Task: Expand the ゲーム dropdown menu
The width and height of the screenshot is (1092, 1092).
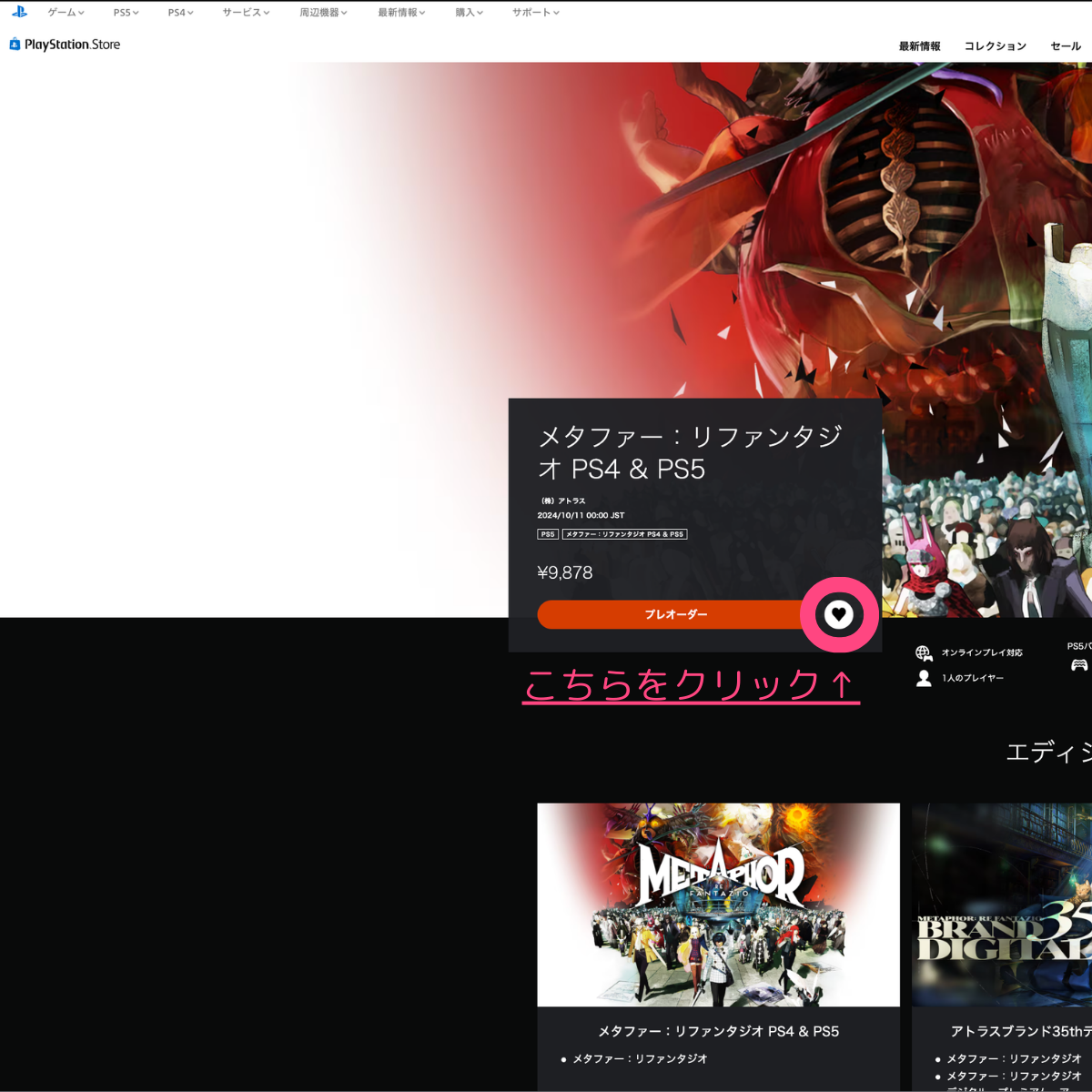Action: 66,13
